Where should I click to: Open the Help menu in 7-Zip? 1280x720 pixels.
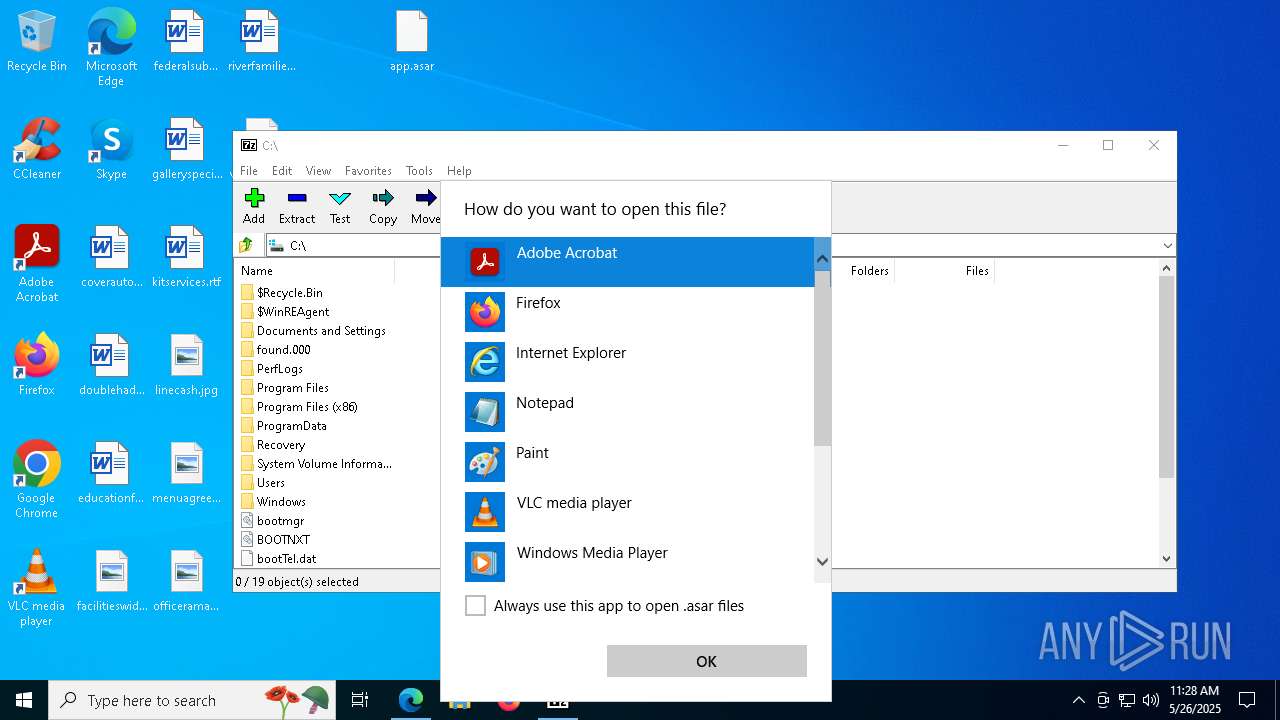point(459,171)
